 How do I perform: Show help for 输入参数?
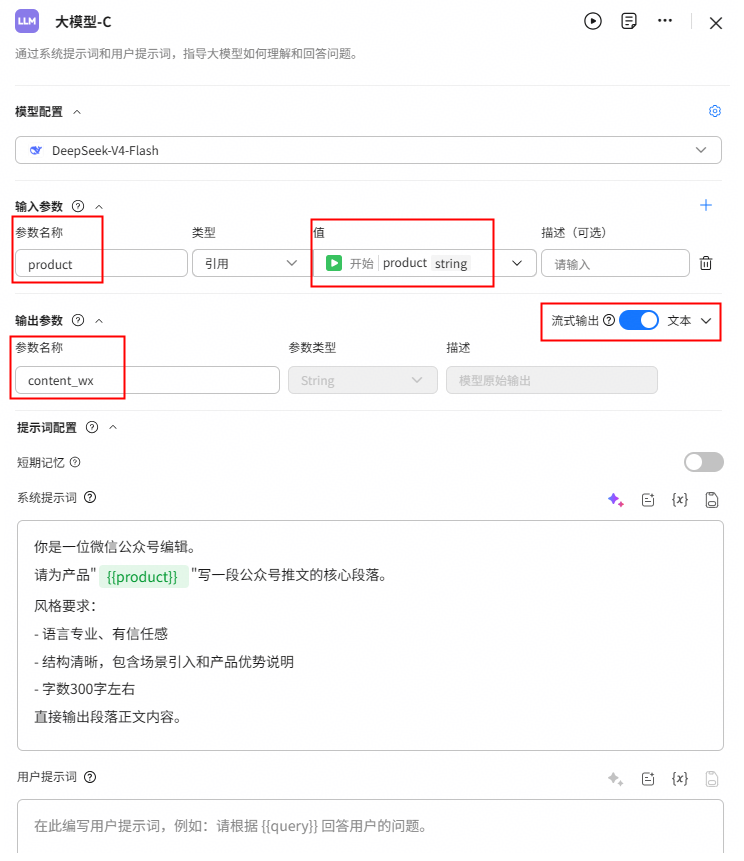click(x=78, y=206)
